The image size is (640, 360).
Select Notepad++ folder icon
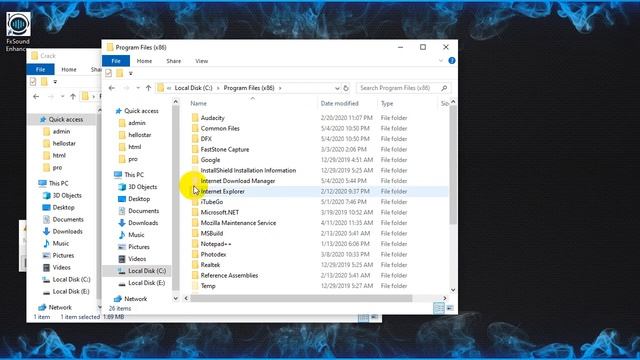pyautogui.click(x=195, y=244)
